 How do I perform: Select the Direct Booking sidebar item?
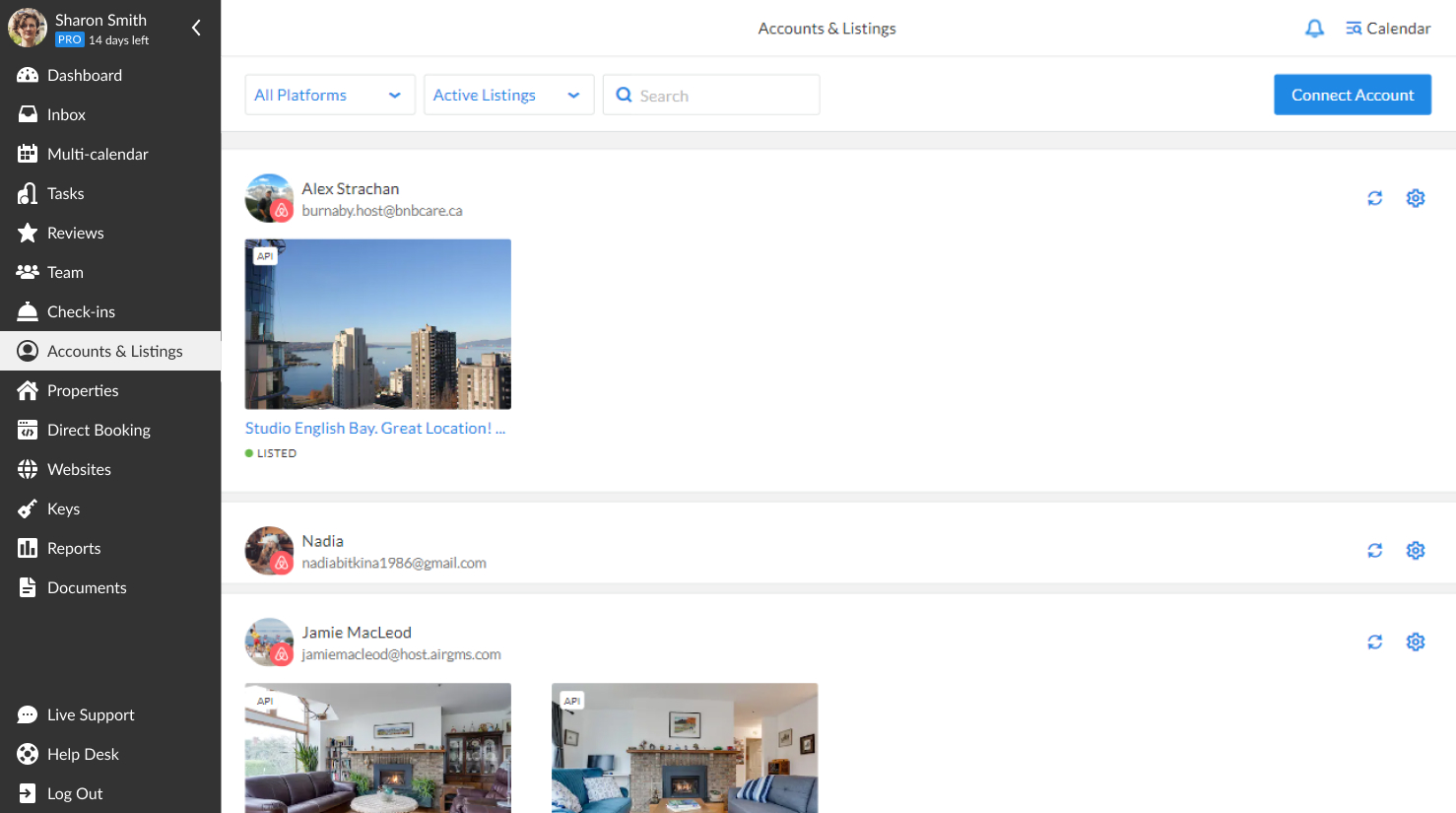click(99, 430)
